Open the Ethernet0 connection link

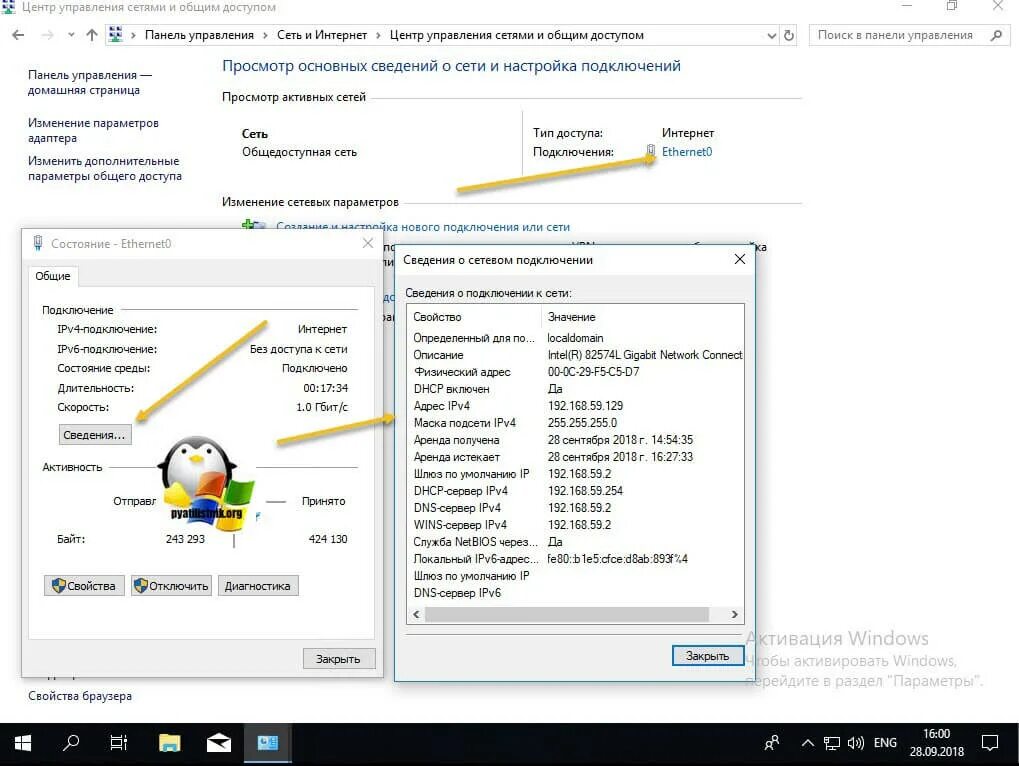687,151
